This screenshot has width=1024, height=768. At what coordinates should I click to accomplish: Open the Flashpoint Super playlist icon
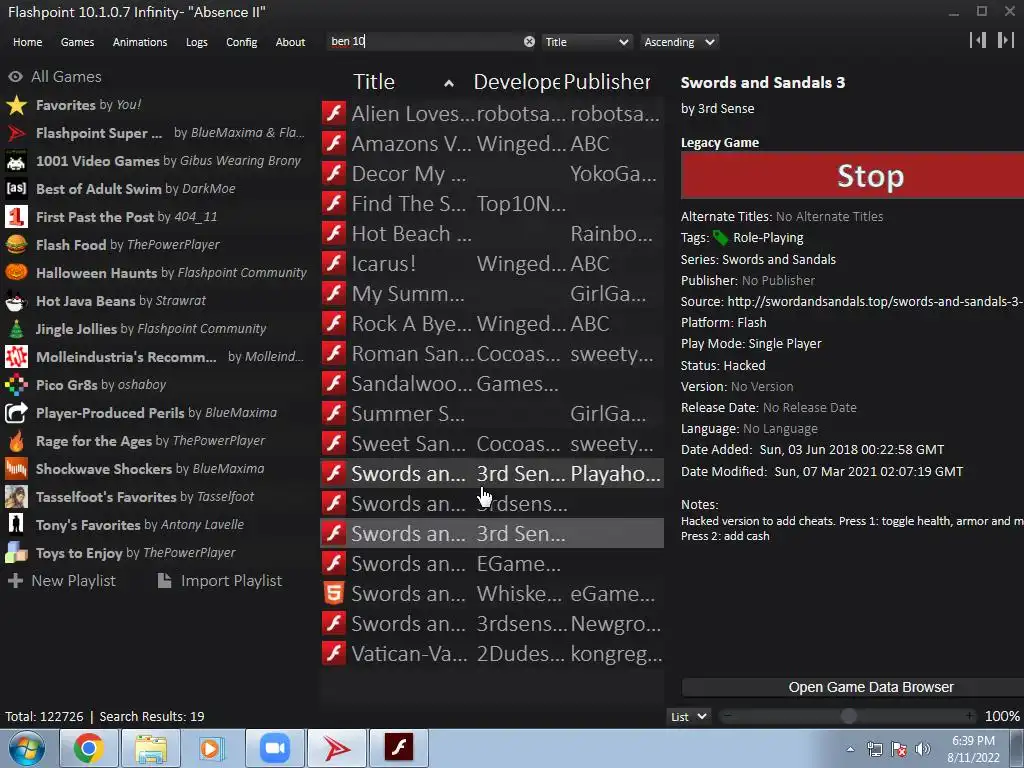tap(16, 133)
